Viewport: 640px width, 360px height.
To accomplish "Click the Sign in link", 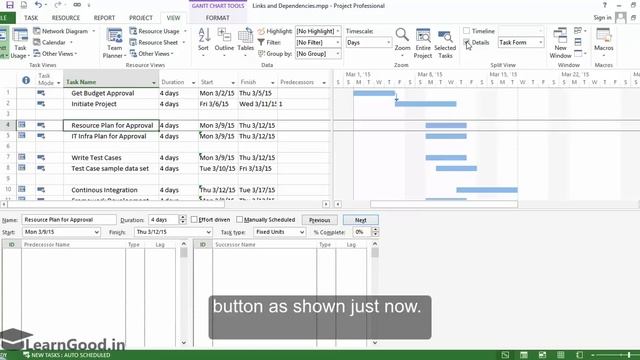I will click(602, 18).
